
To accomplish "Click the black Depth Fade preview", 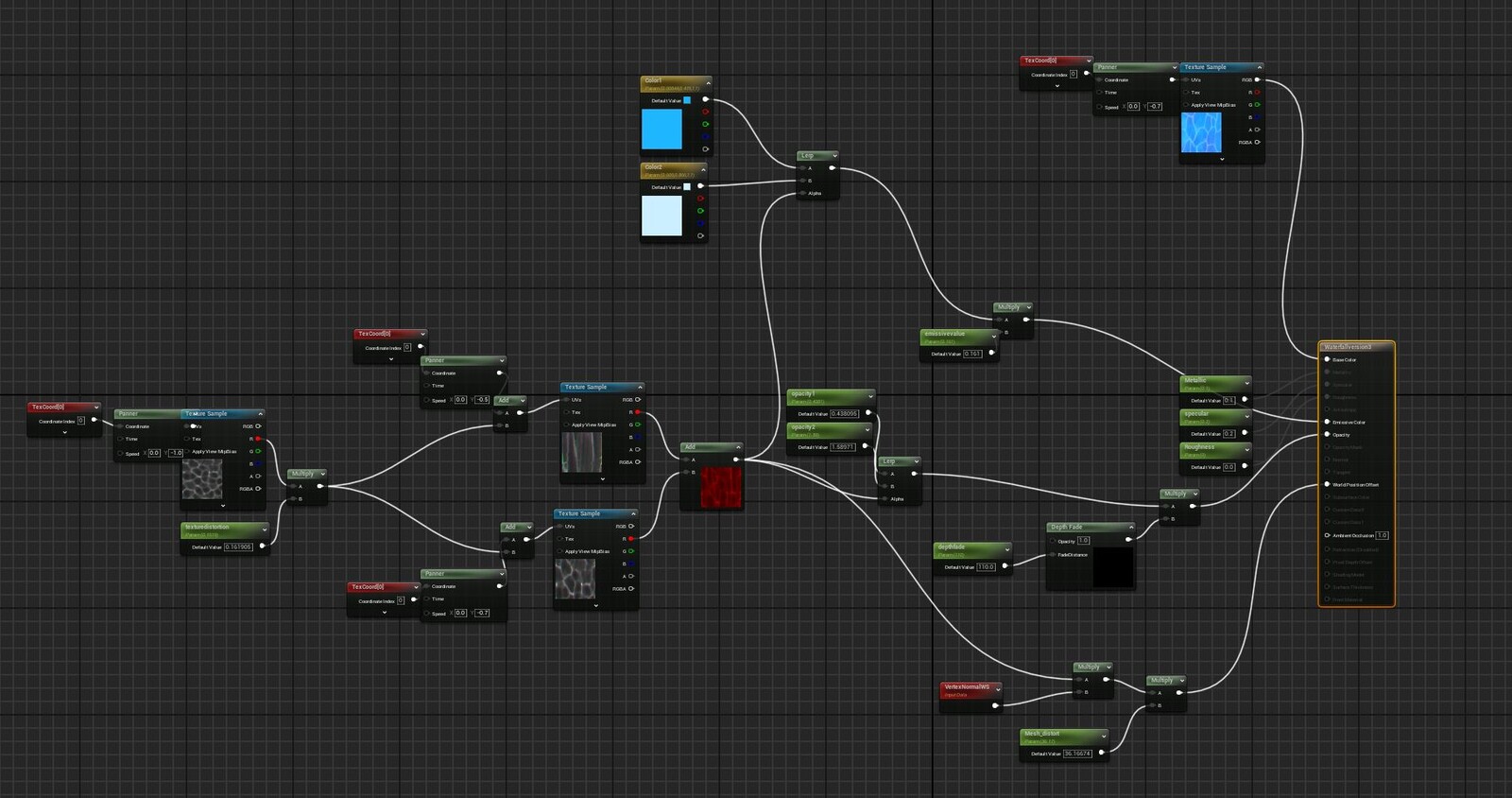I will coord(1113,566).
